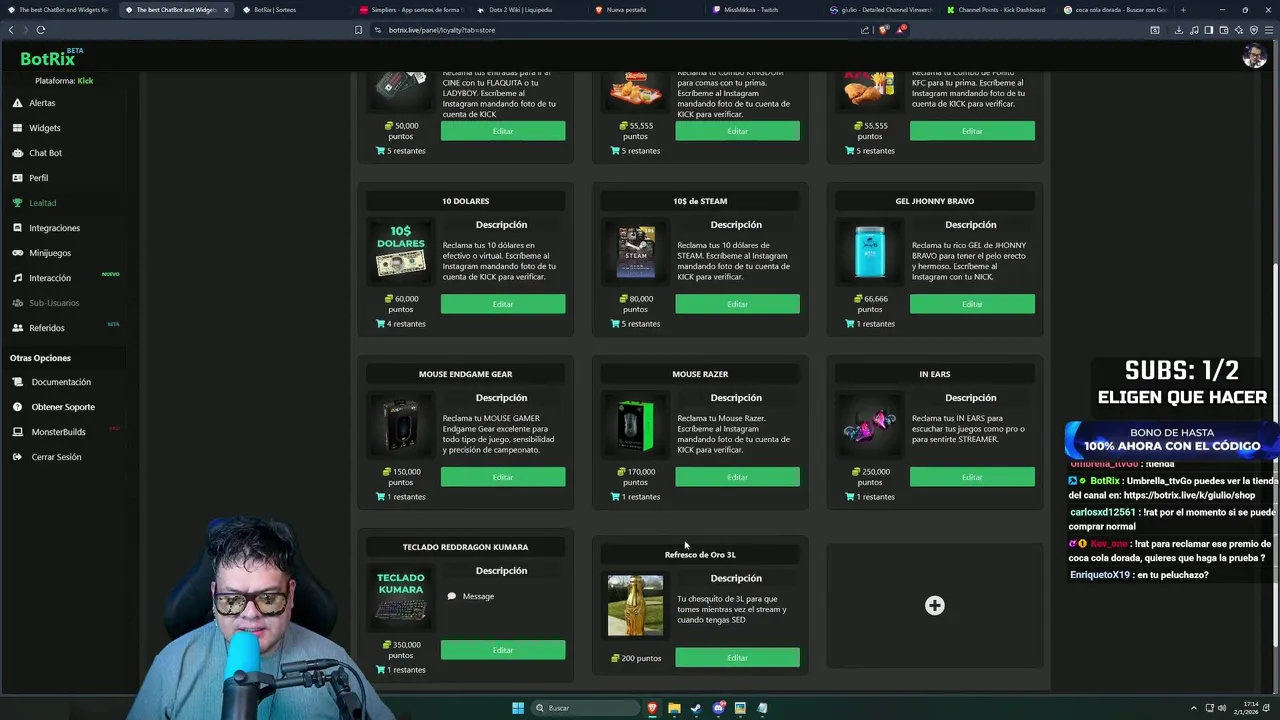Click the Brave shields icon
The width and height of the screenshot is (1280, 720).
point(883,30)
